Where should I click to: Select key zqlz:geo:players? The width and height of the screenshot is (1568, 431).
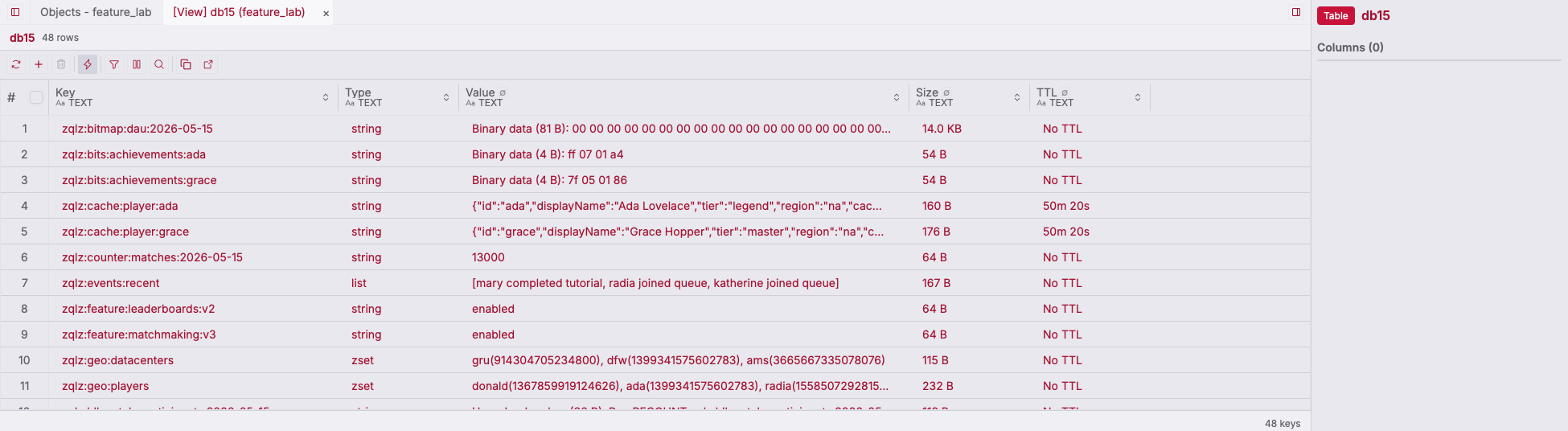click(105, 386)
